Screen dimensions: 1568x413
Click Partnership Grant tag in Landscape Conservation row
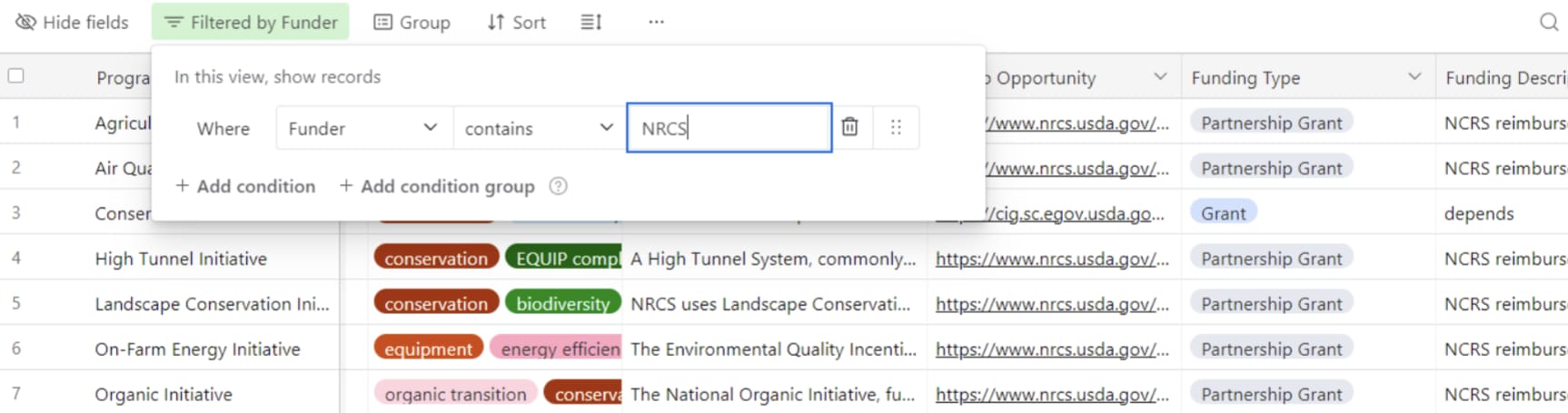click(1271, 304)
